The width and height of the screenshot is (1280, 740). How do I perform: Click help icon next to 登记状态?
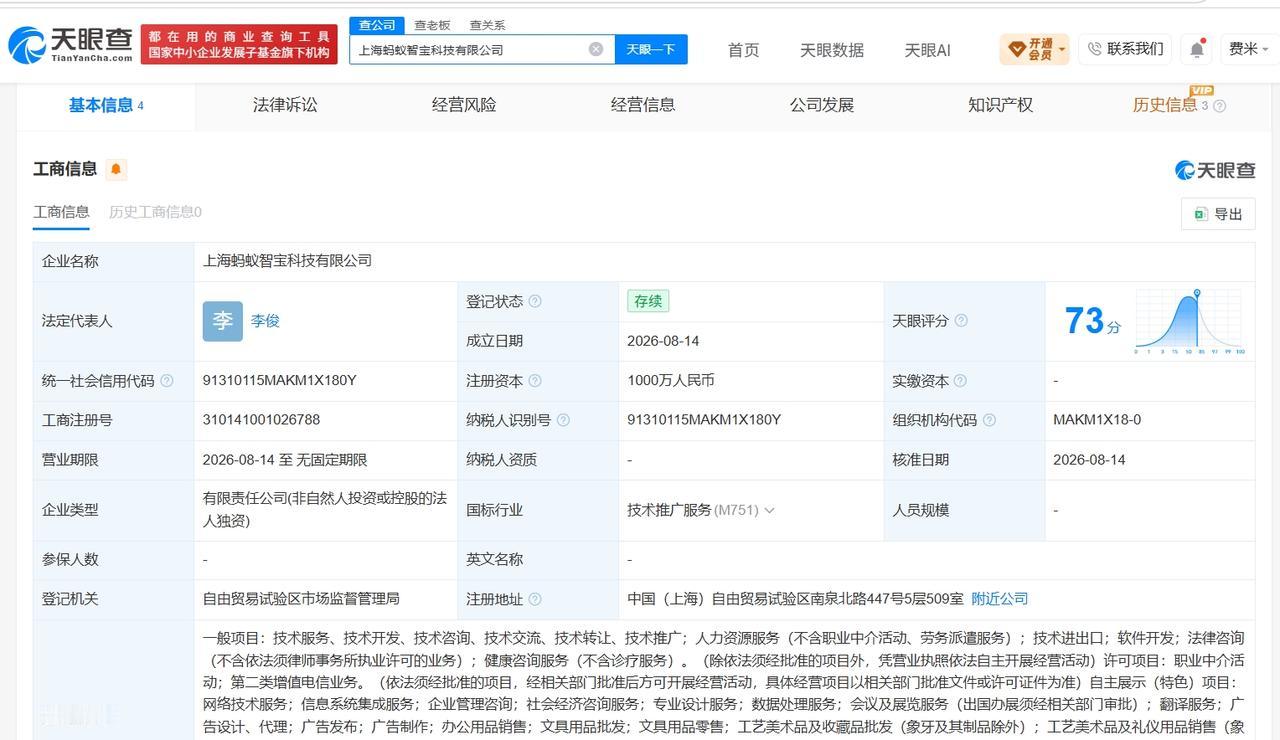(535, 301)
